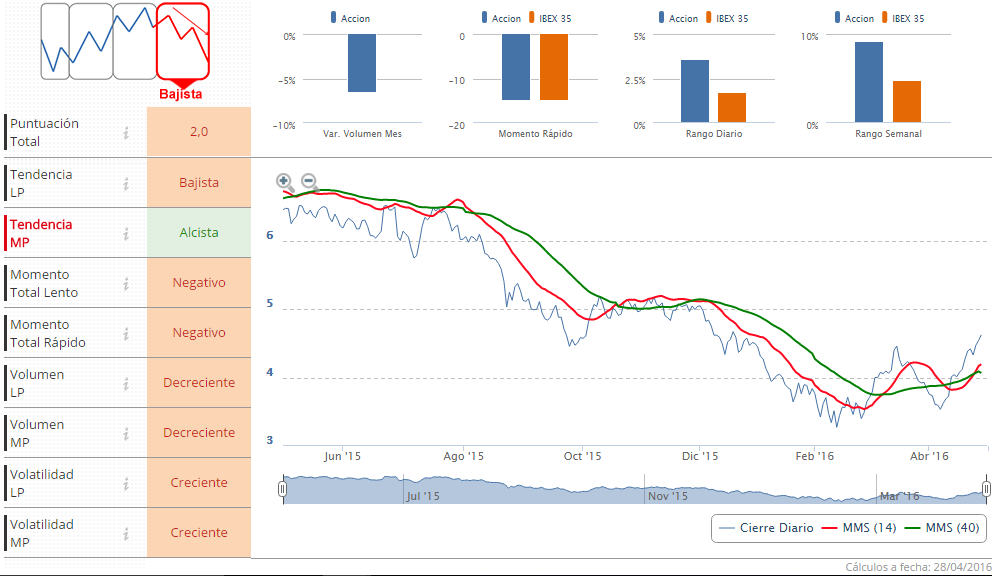The height and width of the screenshot is (576, 992).
Task: Click the blue bar in Var. Volumen Mes
Action: pos(362,63)
